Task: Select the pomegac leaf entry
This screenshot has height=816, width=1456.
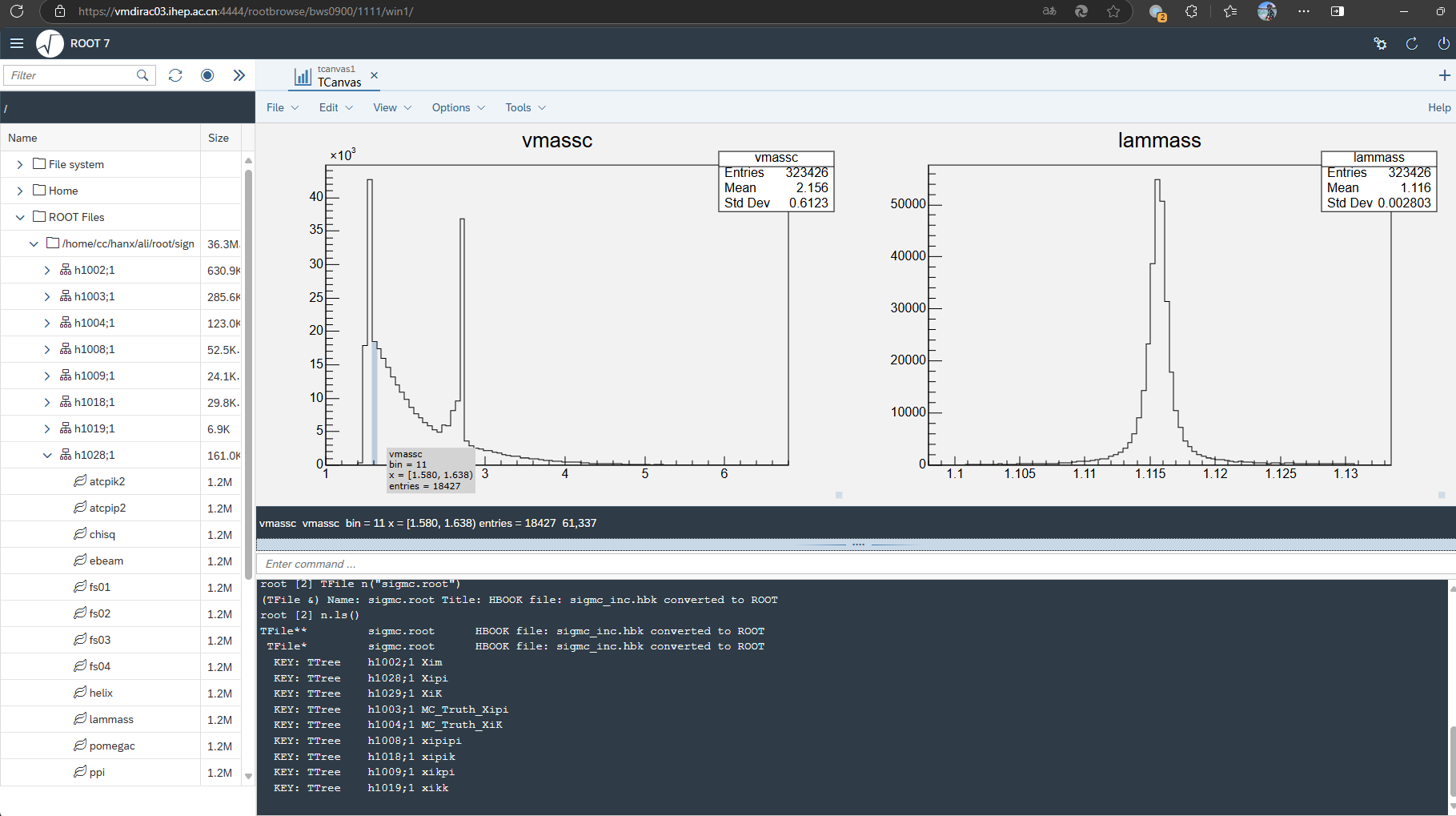Action: tap(112, 746)
